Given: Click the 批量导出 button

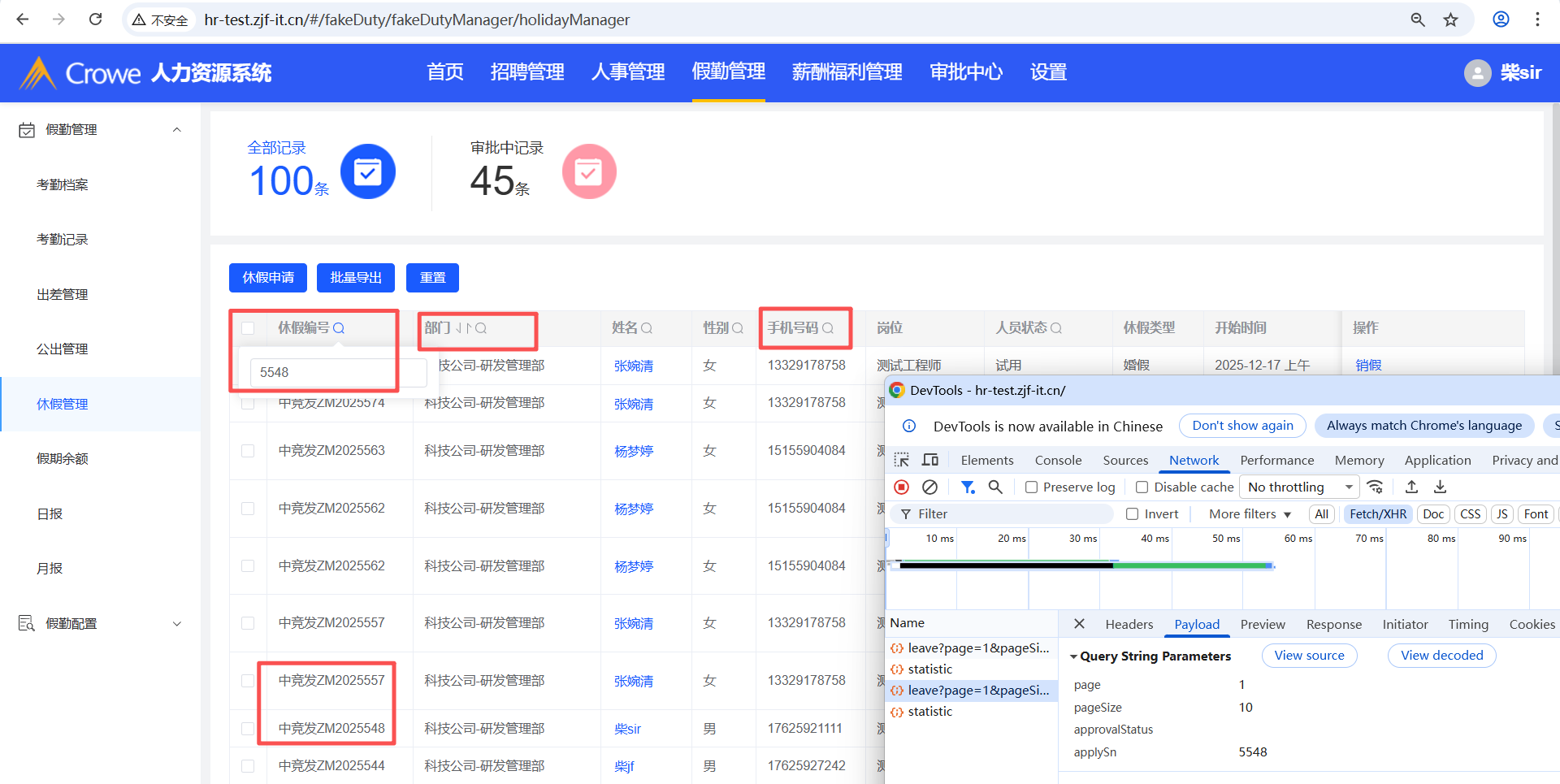Looking at the screenshot, I should coord(355,278).
